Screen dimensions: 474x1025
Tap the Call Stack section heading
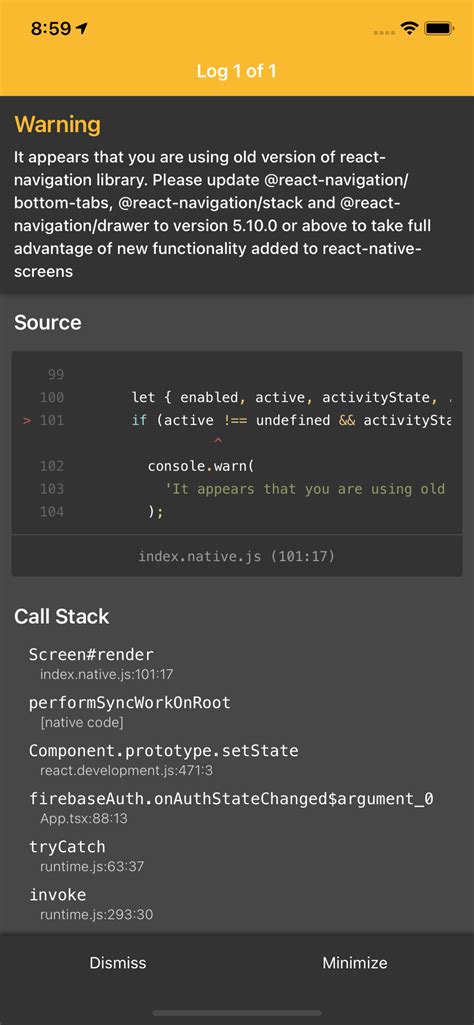tap(61, 616)
